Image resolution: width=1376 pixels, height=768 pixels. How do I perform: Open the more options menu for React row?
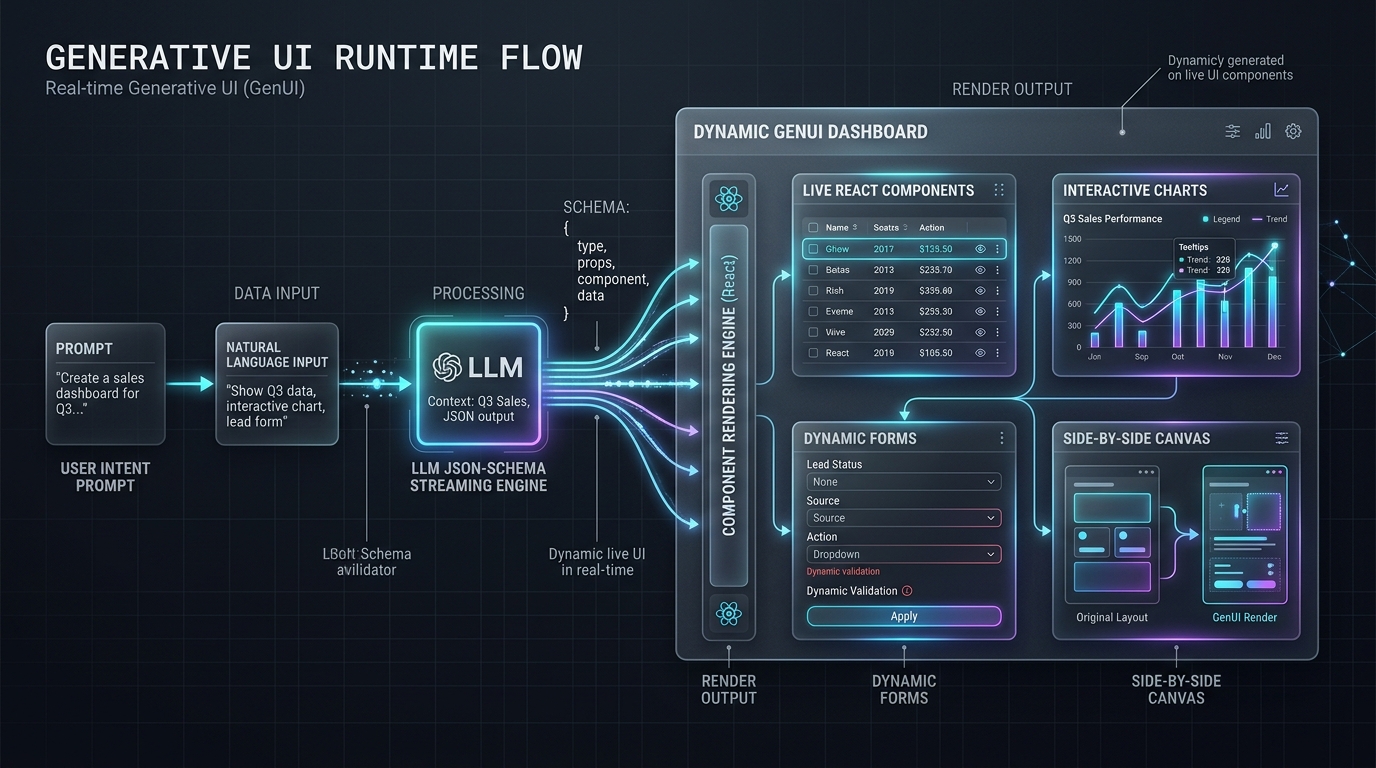(x=997, y=353)
